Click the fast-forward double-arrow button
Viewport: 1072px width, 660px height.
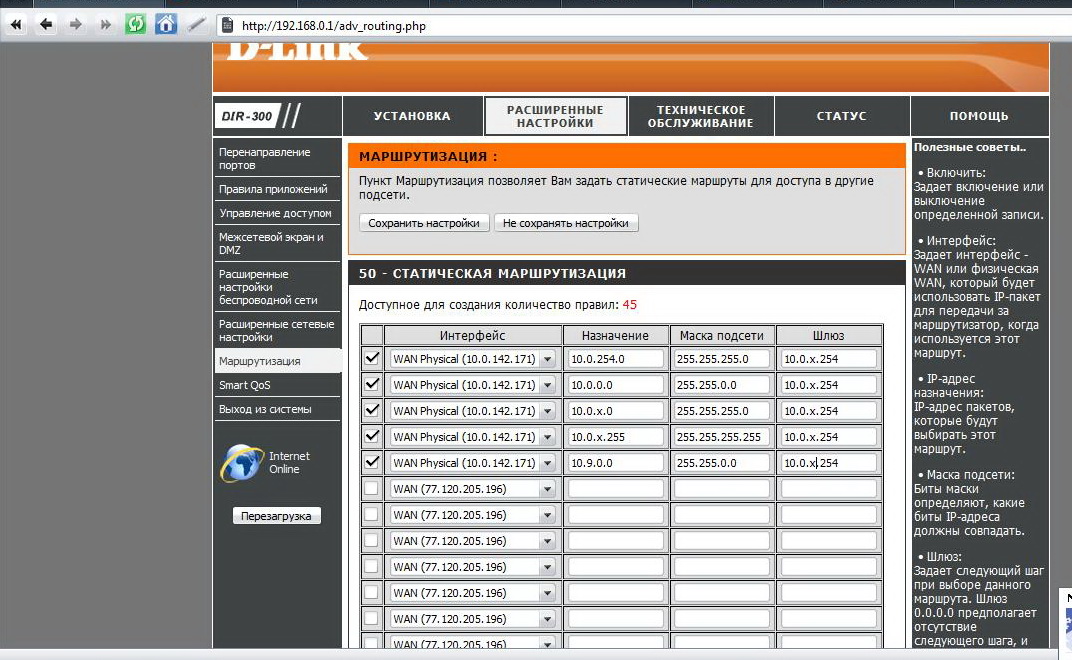pyautogui.click(x=105, y=25)
